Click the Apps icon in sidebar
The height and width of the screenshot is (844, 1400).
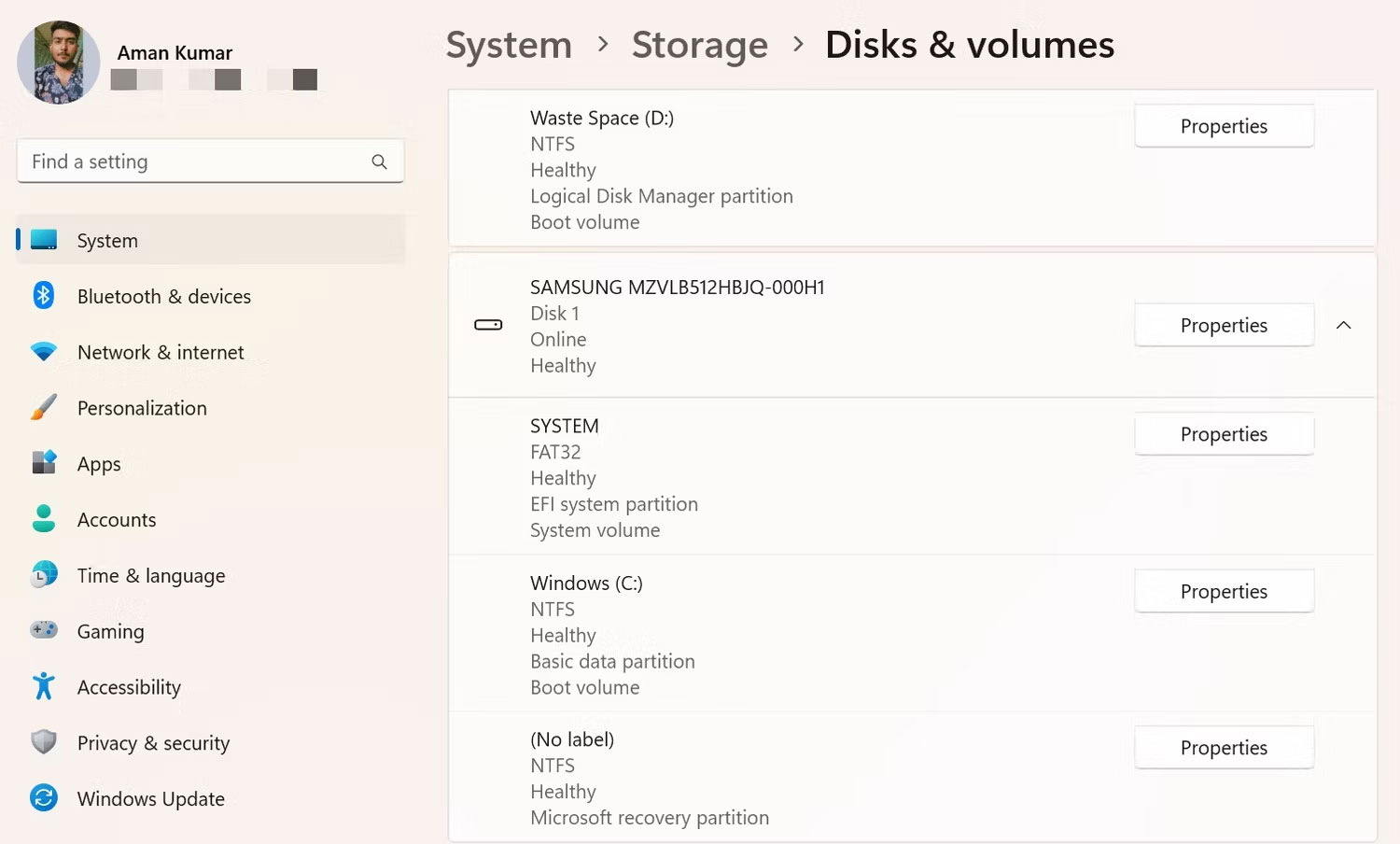(44, 462)
